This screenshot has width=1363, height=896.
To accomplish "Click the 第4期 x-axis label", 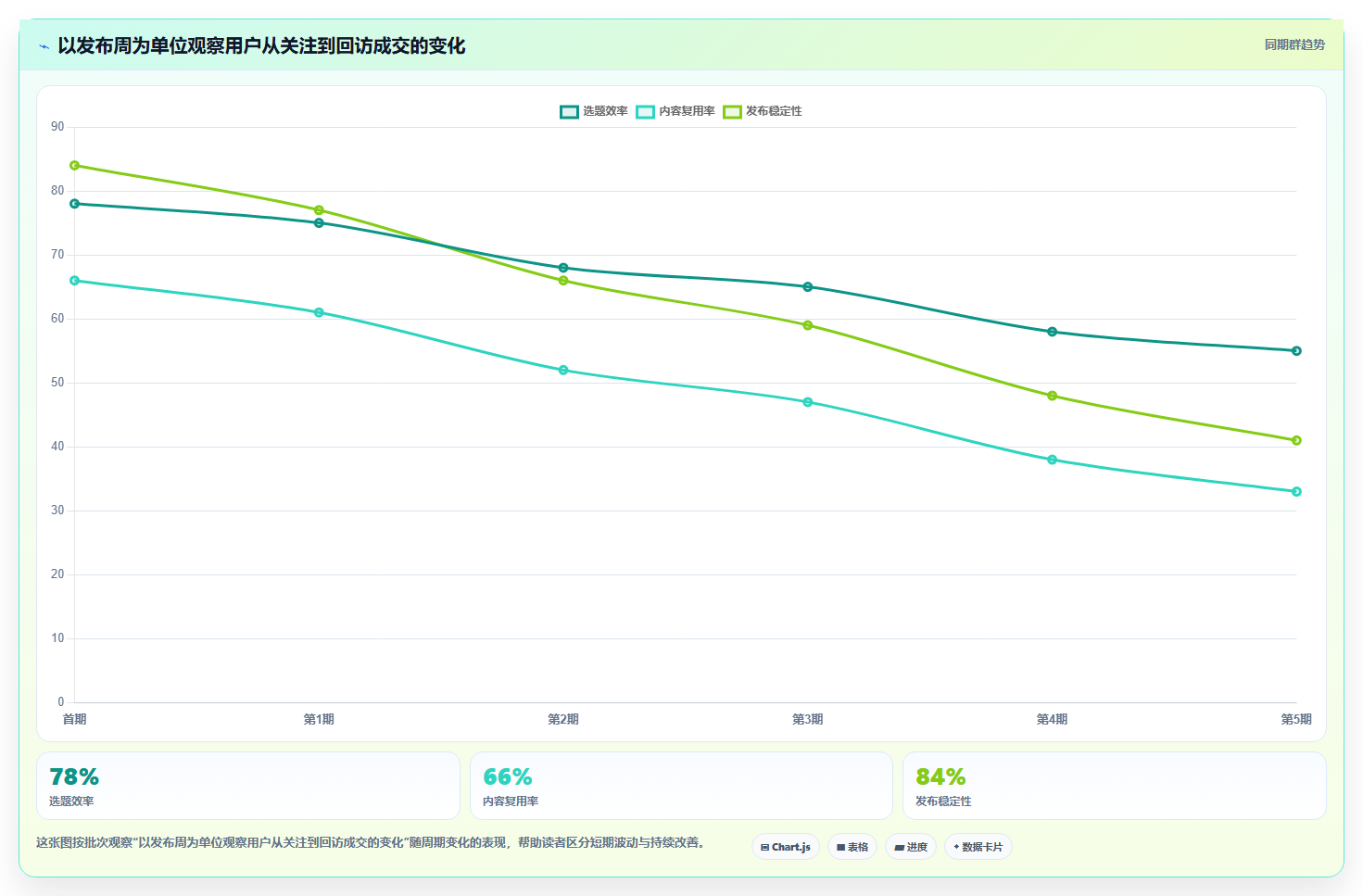I will click(x=1052, y=719).
